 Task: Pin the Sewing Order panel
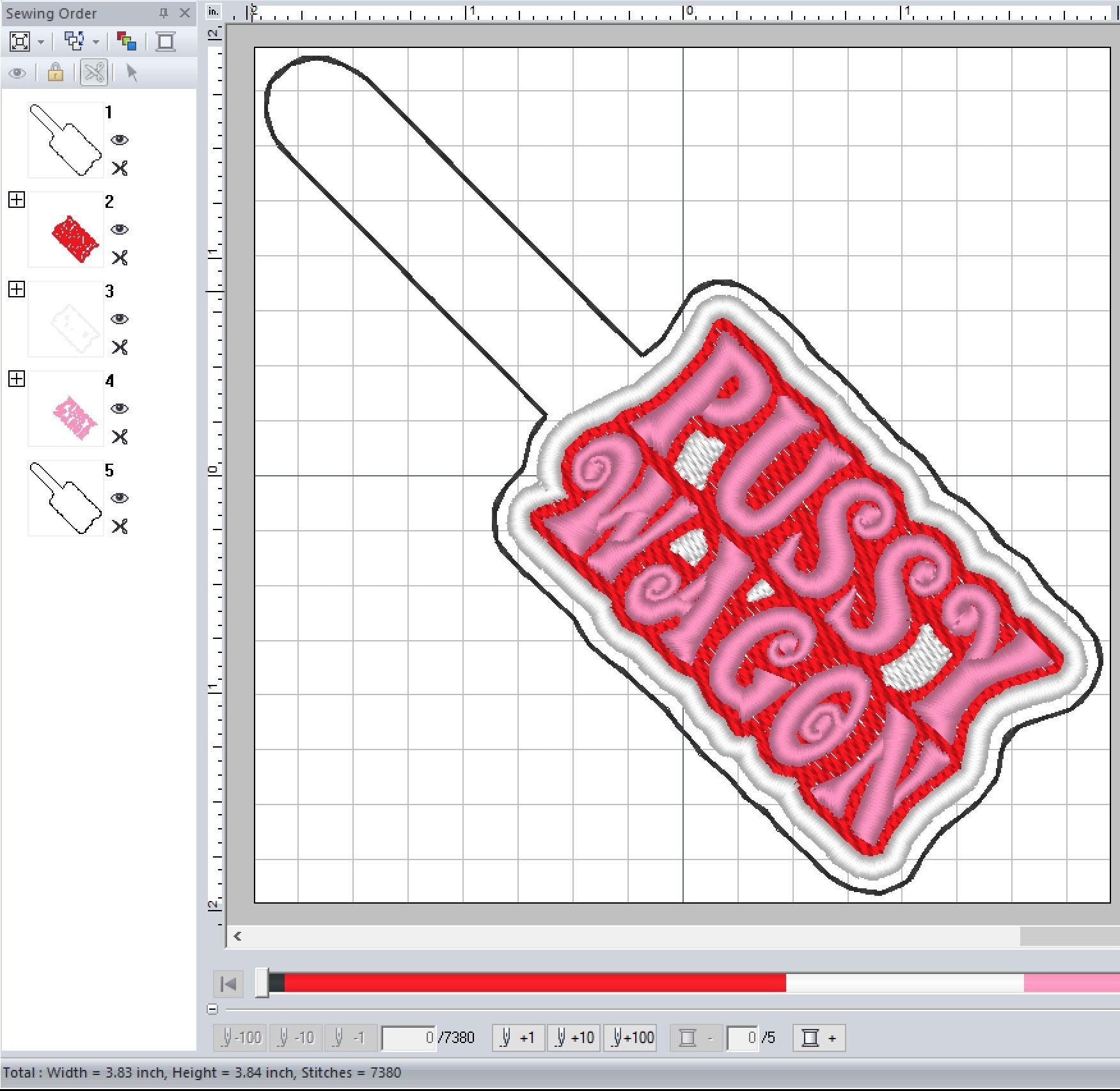tap(164, 13)
